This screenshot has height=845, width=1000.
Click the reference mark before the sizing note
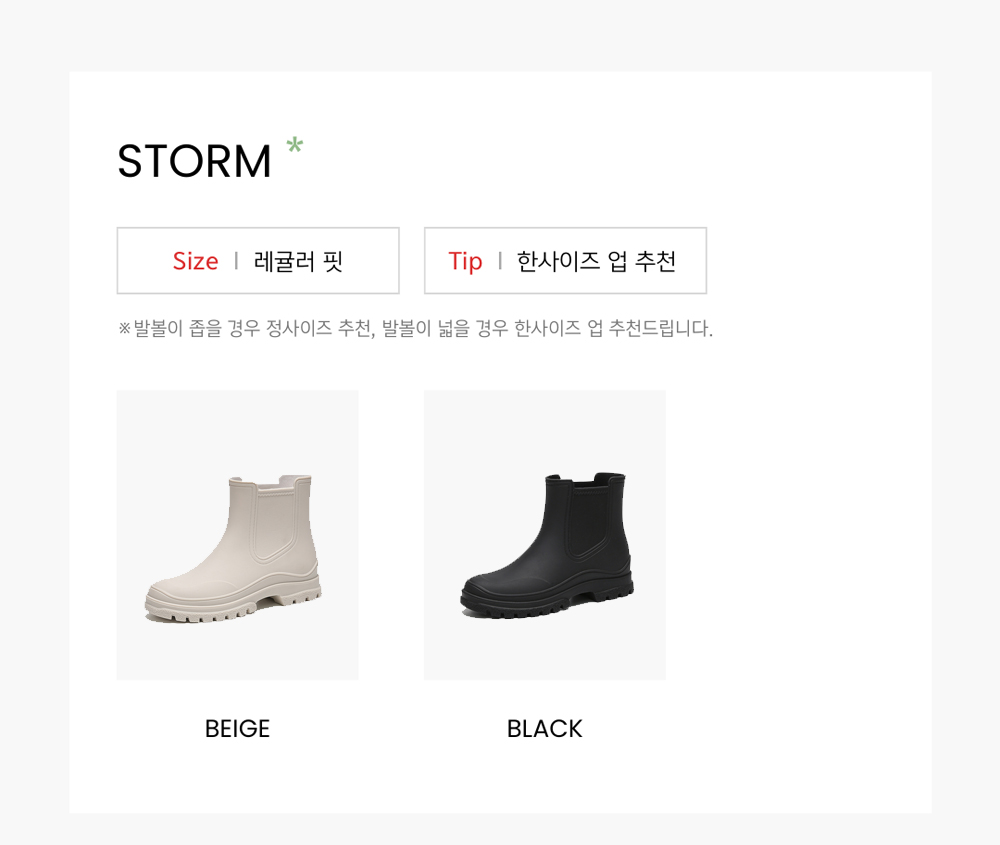pyautogui.click(x=124, y=328)
